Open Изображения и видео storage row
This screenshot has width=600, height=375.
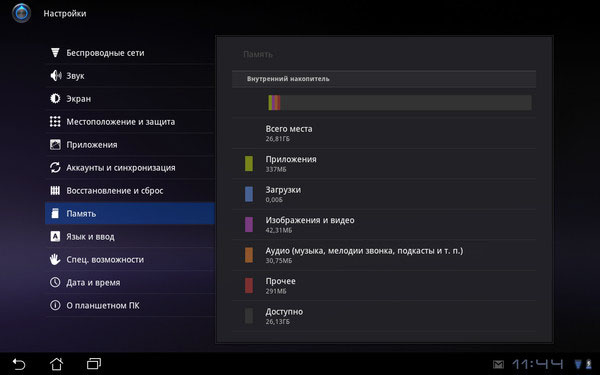[384, 225]
